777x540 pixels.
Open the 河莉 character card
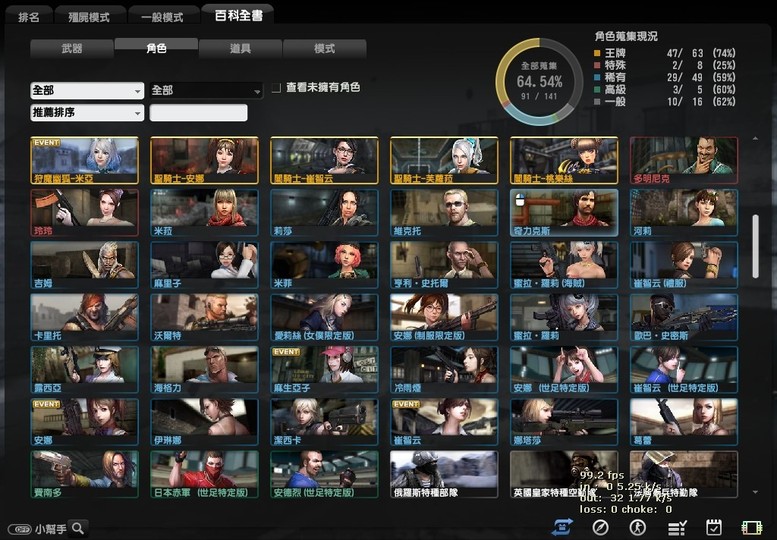click(x=684, y=213)
